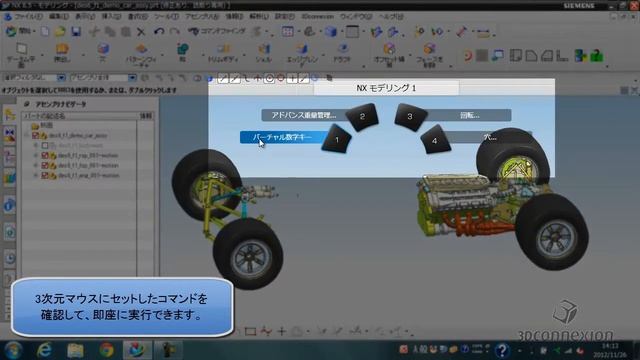The image size is (640, 360).
Task: Open the 3Dconnexion menu
Action: point(318,17)
